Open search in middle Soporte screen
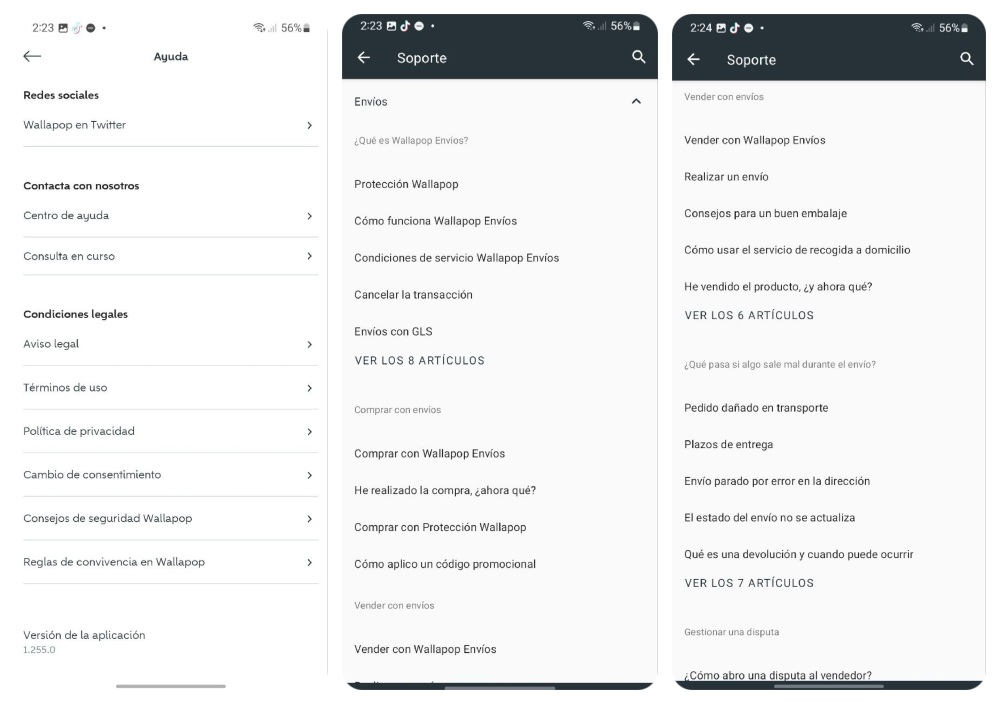The height and width of the screenshot is (704, 1000). [638, 57]
